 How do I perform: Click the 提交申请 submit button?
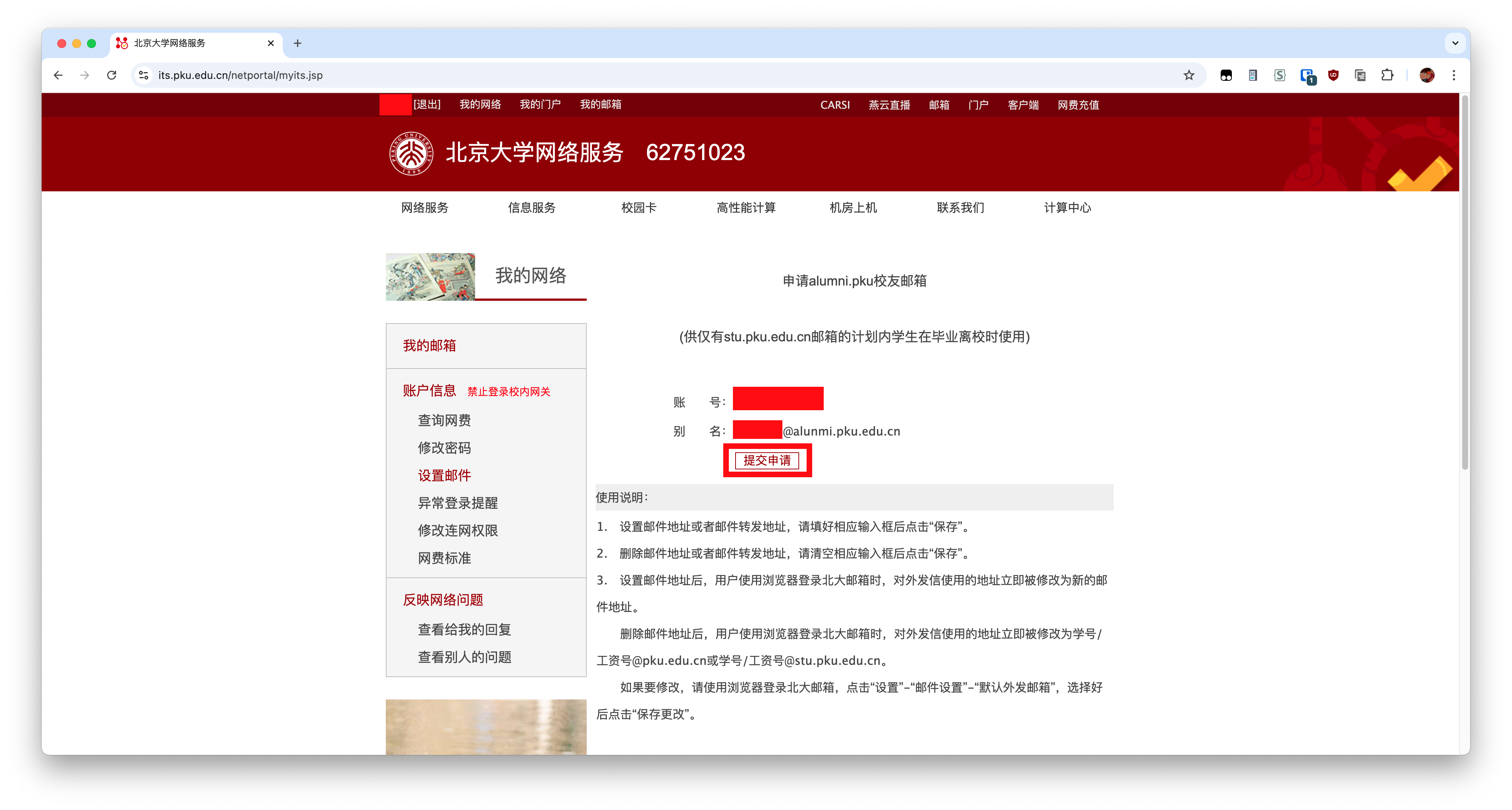767,460
